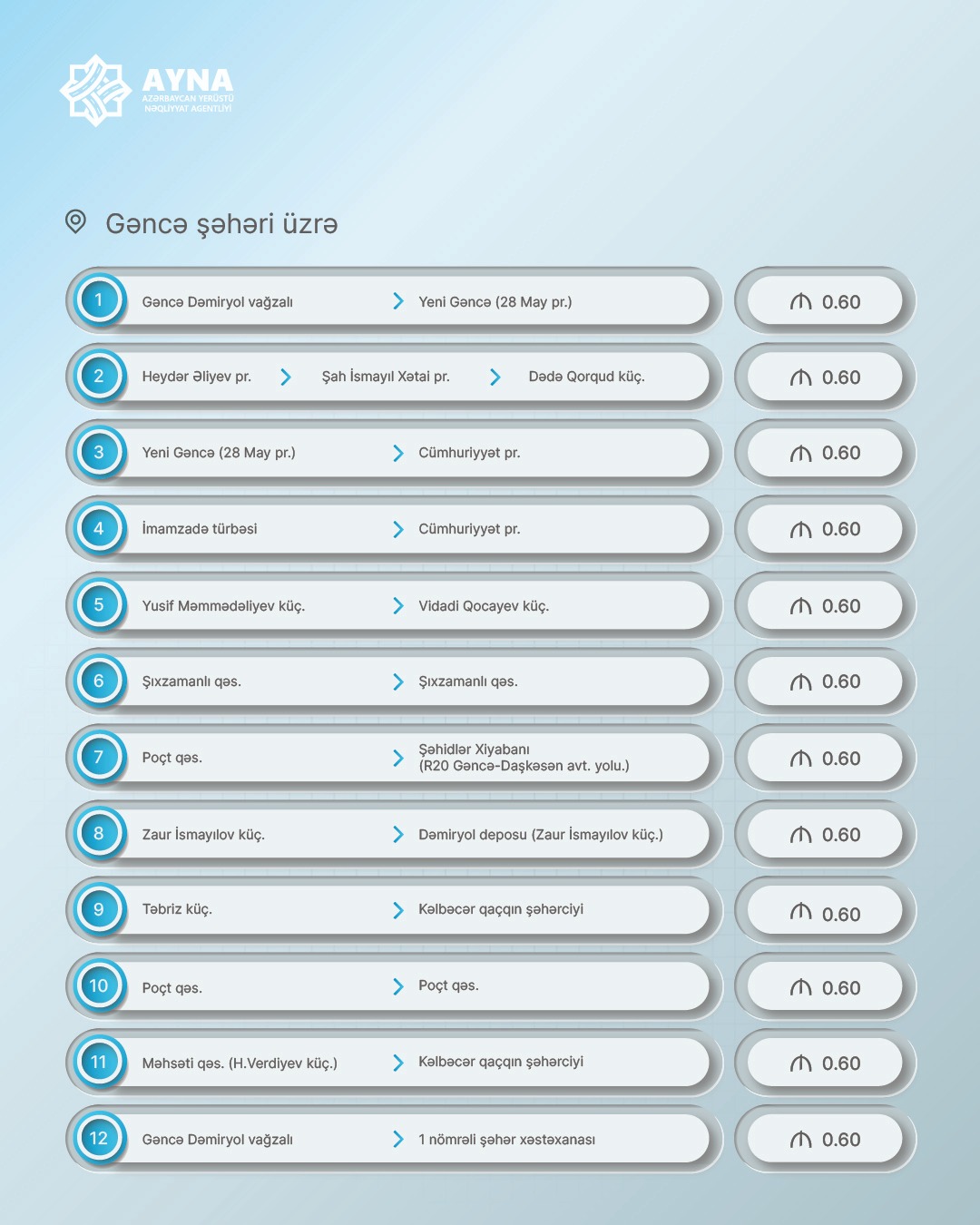
Task: Click the arrow after İmamzadə türbəsi
Action: click(397, 529)
